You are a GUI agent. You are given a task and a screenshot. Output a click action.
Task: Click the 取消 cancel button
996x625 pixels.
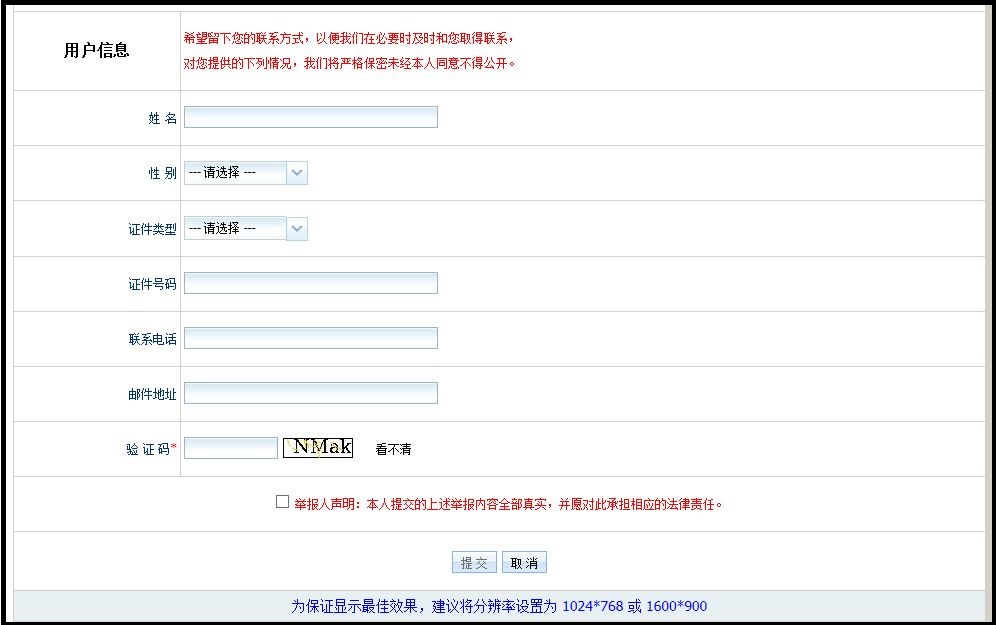pos(524,561)
